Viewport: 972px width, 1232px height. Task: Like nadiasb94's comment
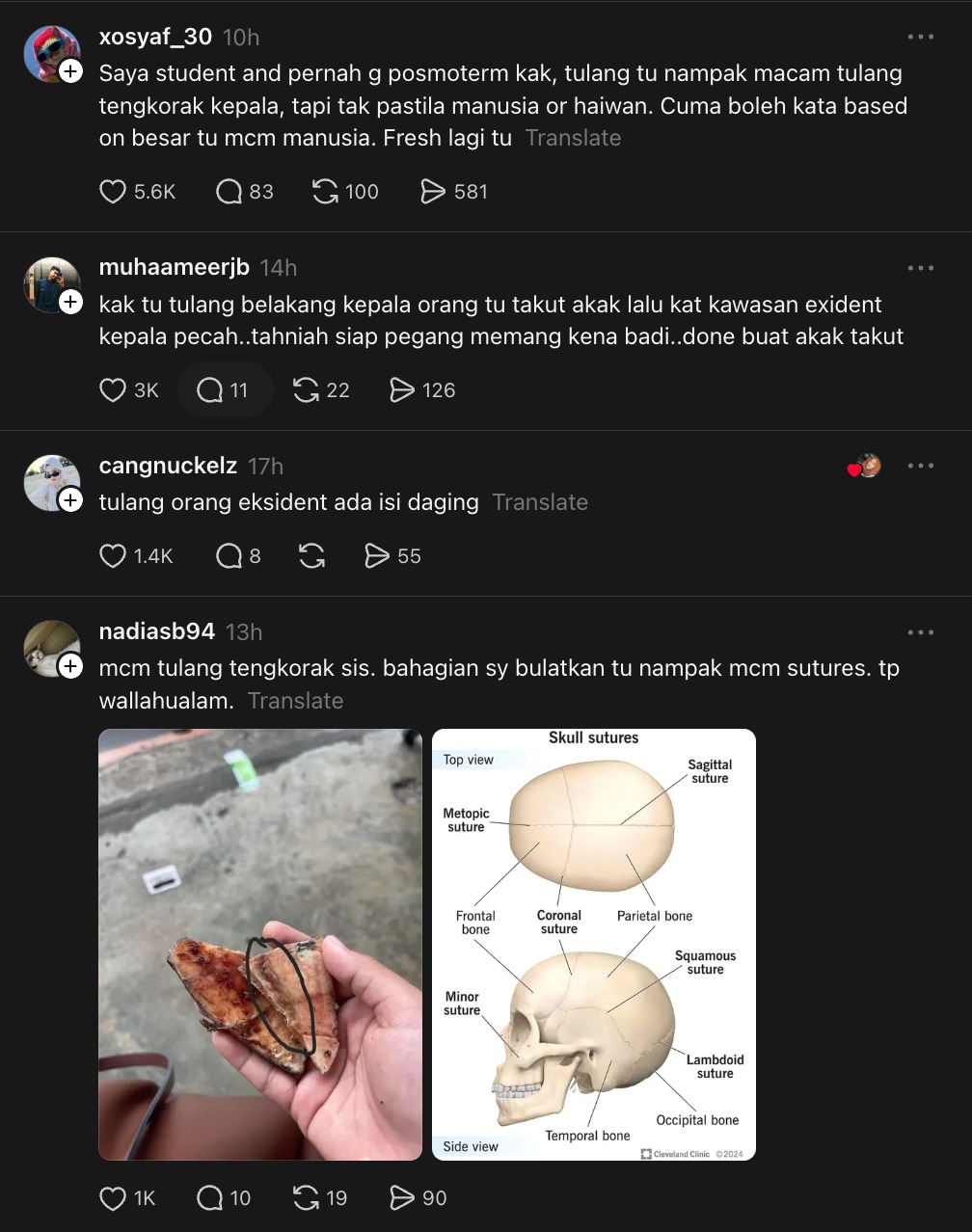point(114,1198)
